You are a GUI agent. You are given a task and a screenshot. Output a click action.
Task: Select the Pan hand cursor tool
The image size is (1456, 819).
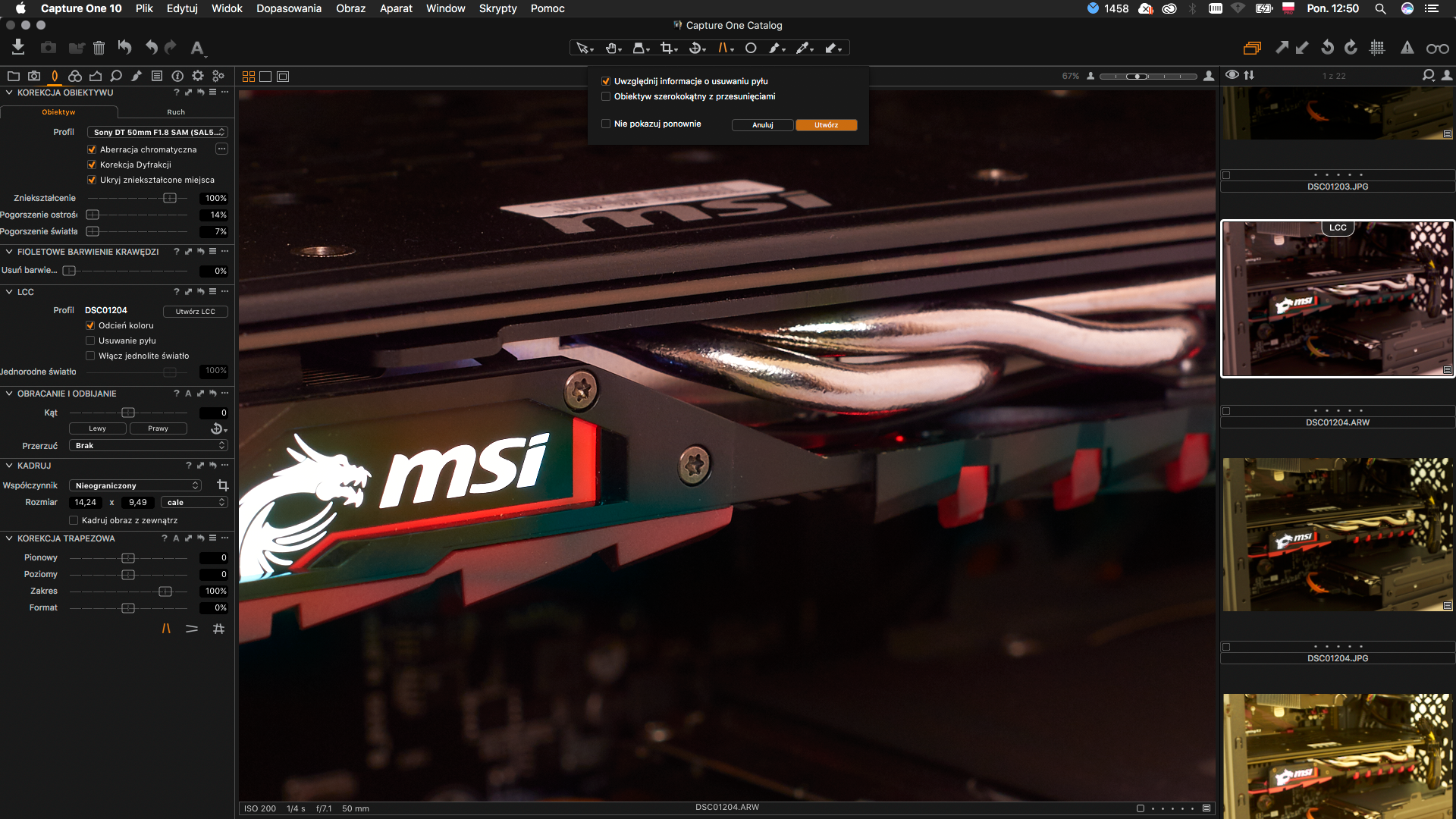611,48
